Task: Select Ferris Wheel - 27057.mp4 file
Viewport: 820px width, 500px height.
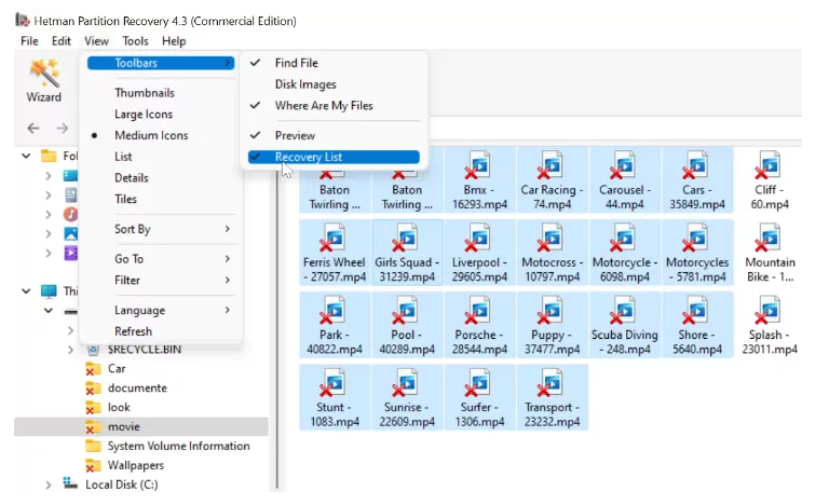Action: [334, 253]
